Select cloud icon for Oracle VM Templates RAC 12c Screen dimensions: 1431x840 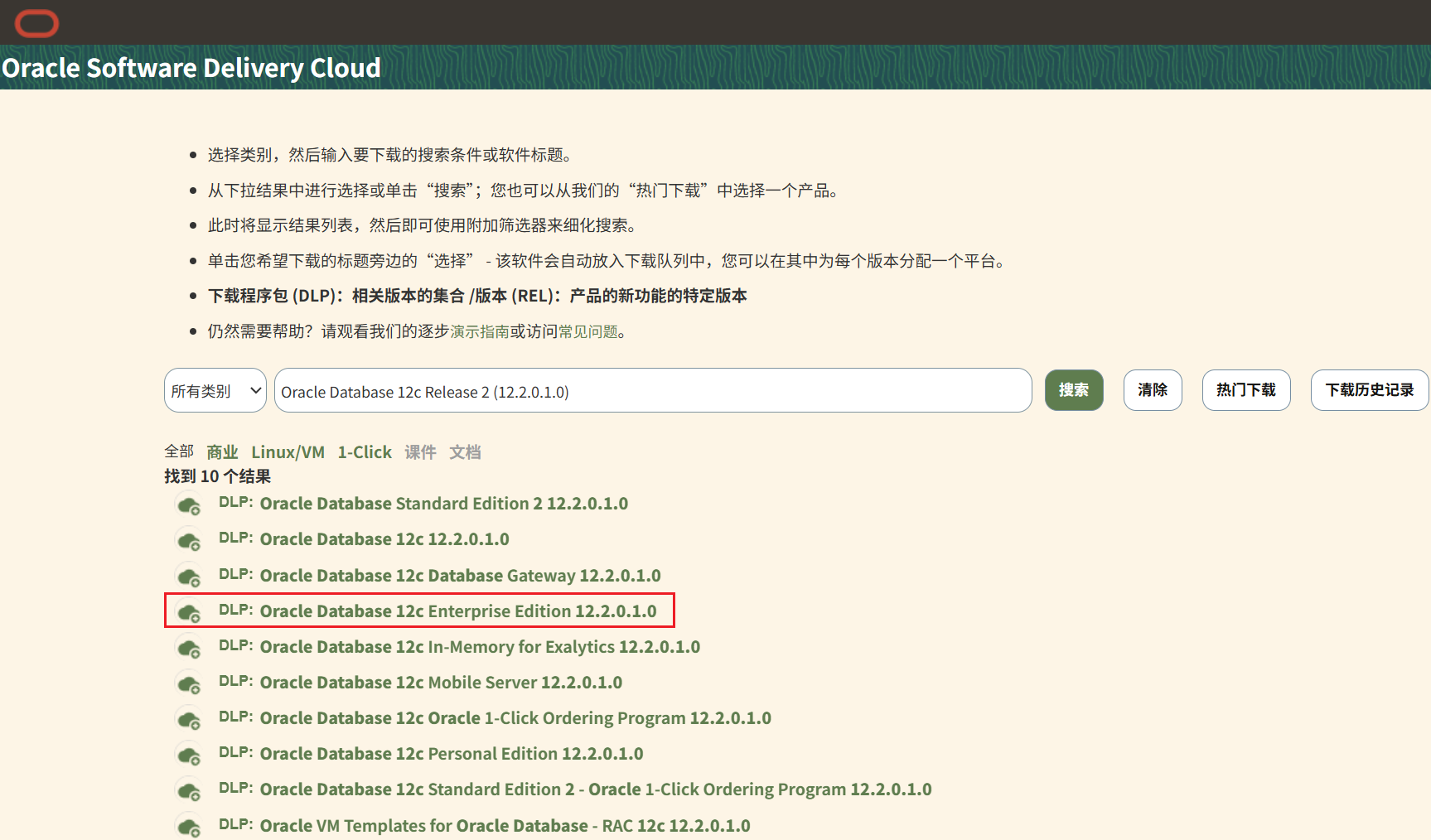coord(189,826)
